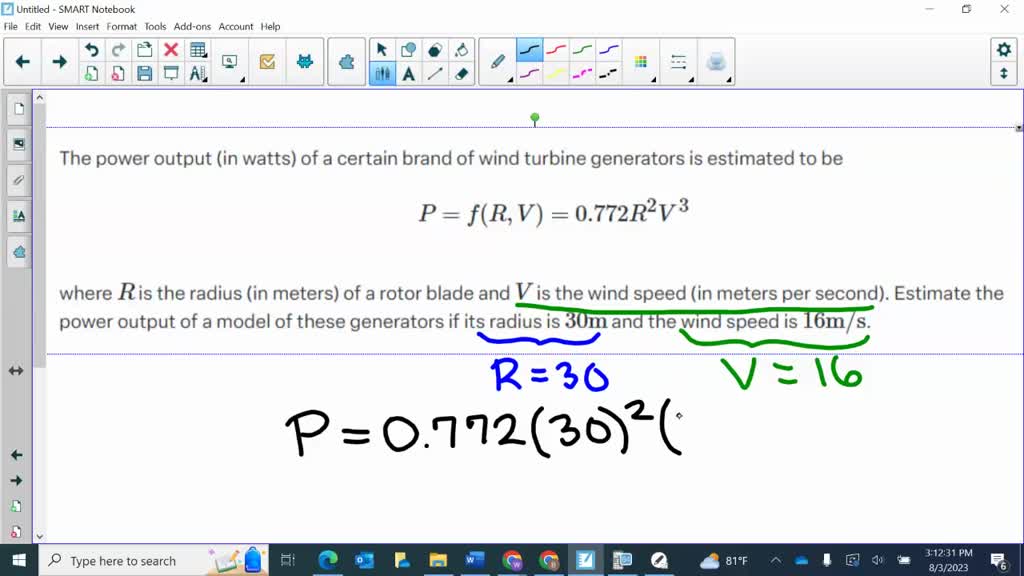This screenshot has width=1024, height=576.
Task: Open the Page Sorter sidebar panel
Action: (18, 110)
